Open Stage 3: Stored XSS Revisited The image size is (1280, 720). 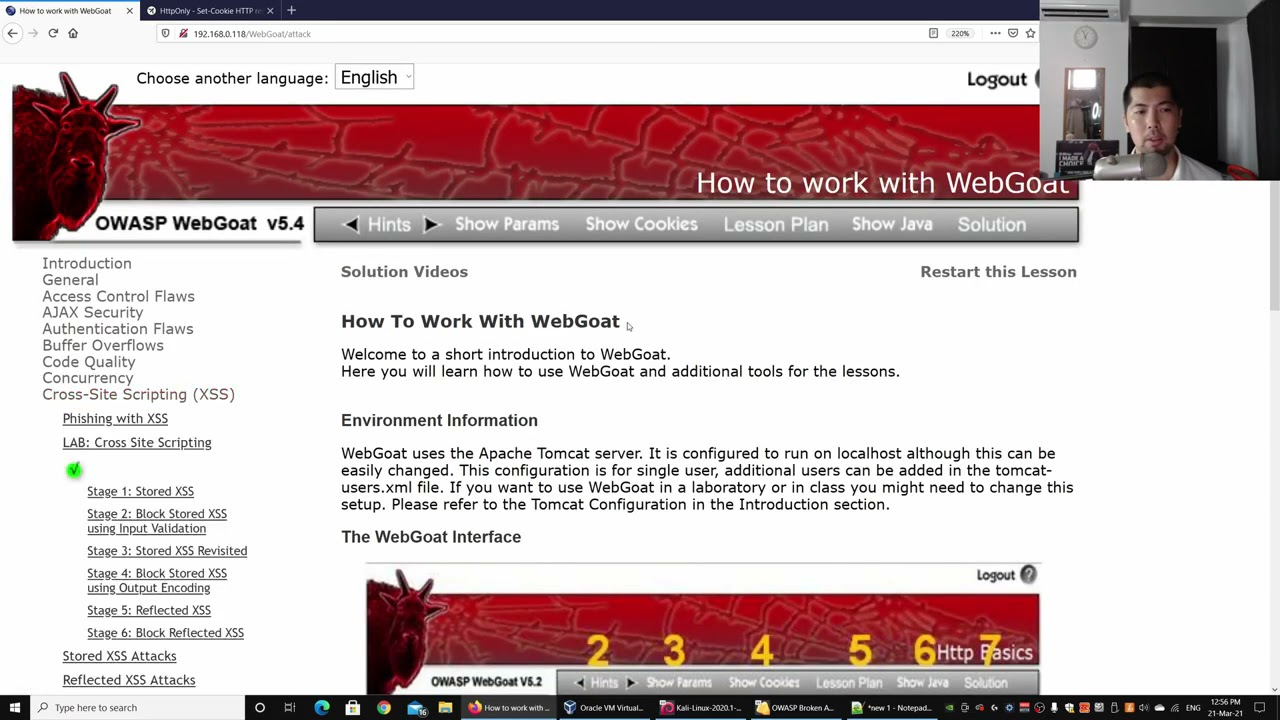(167, 551)
